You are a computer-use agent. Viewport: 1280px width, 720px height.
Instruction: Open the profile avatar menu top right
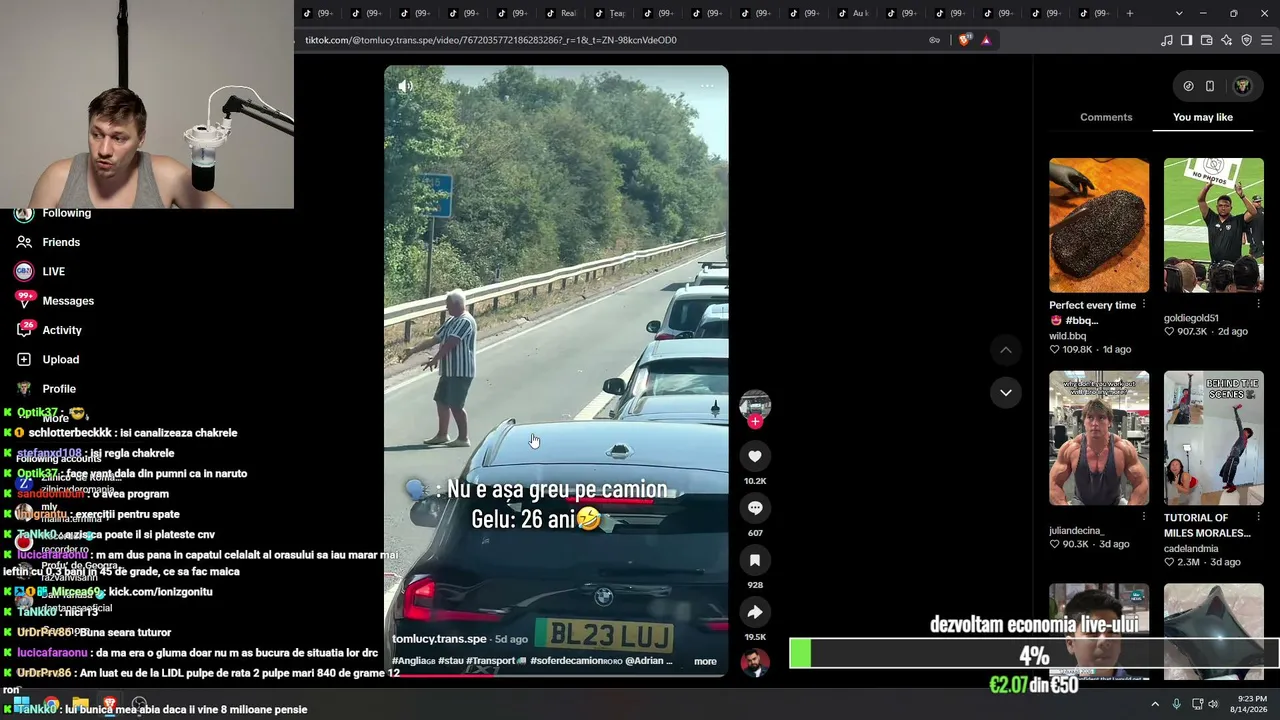[1243, 86]
